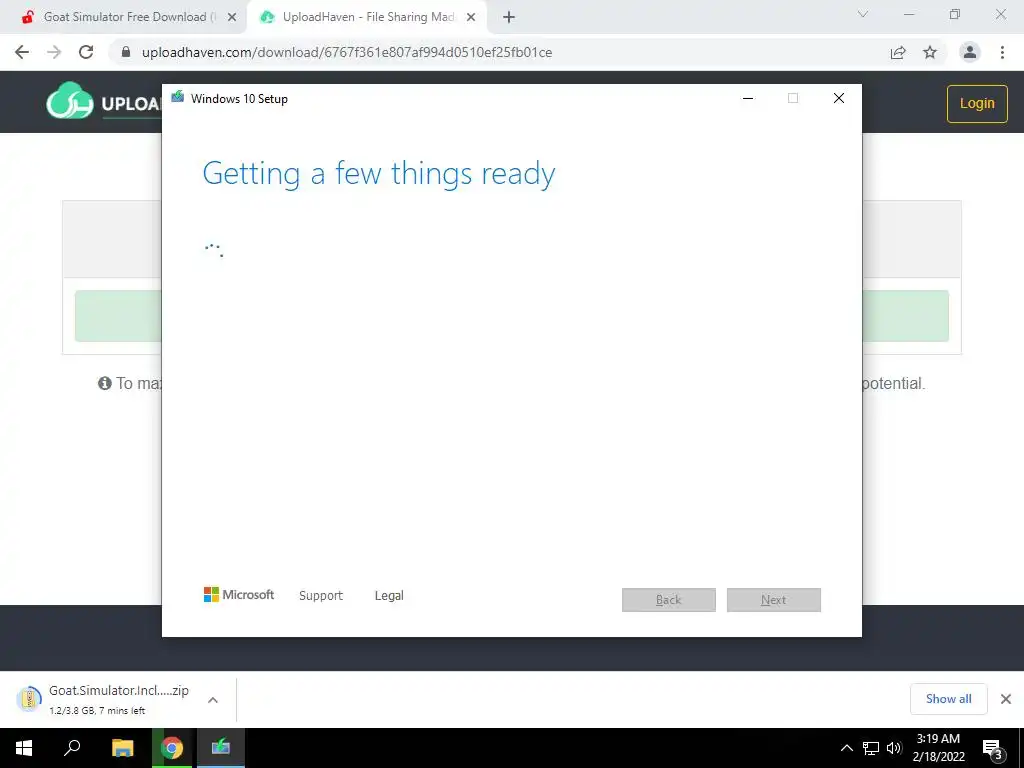Image resolution: width=1024 pixels, height=768 pixels.
Task: Share this page using the share icon
Action: coord(898,52)
